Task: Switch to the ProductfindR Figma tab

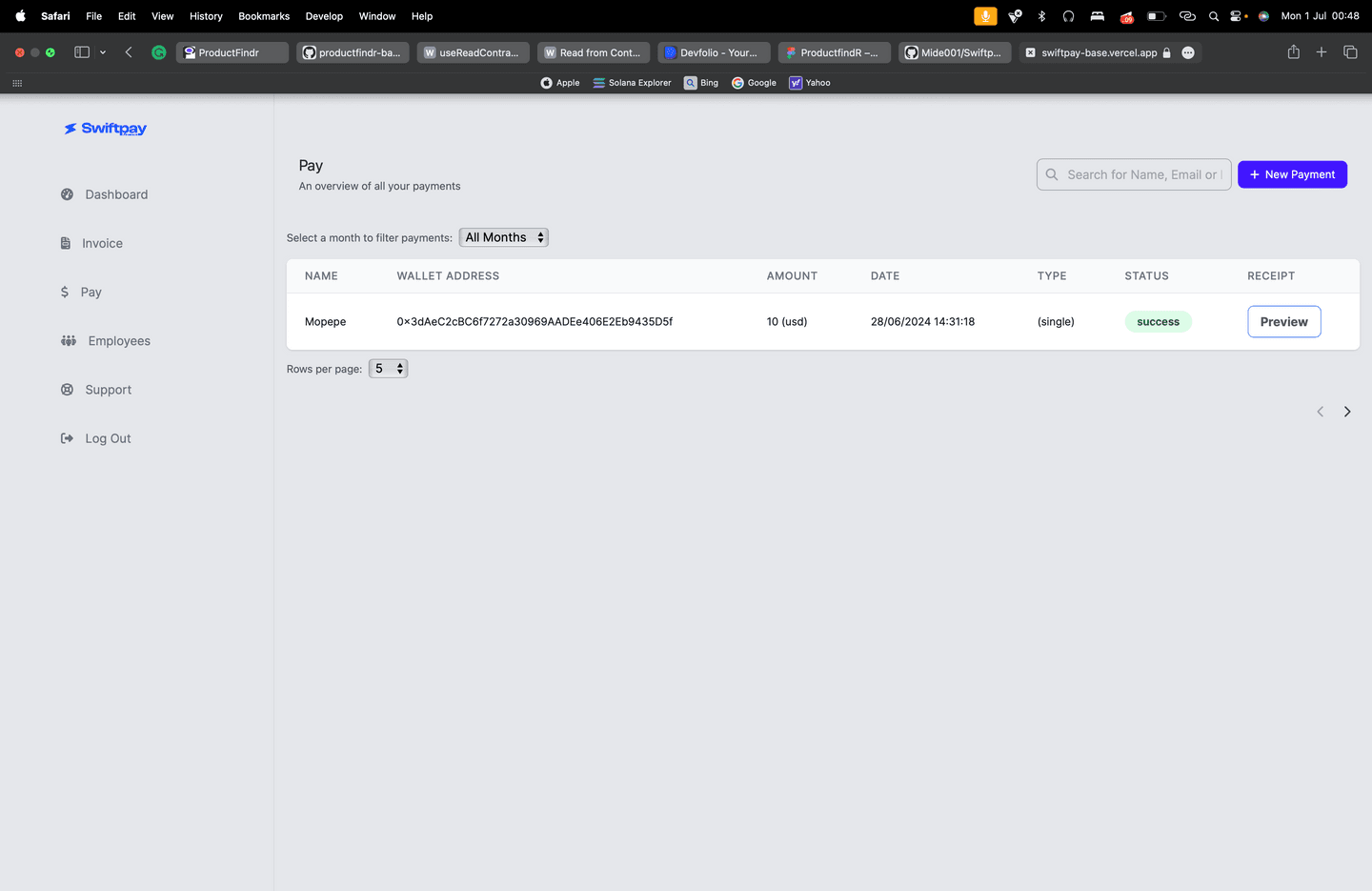Action: pos(835,52)
